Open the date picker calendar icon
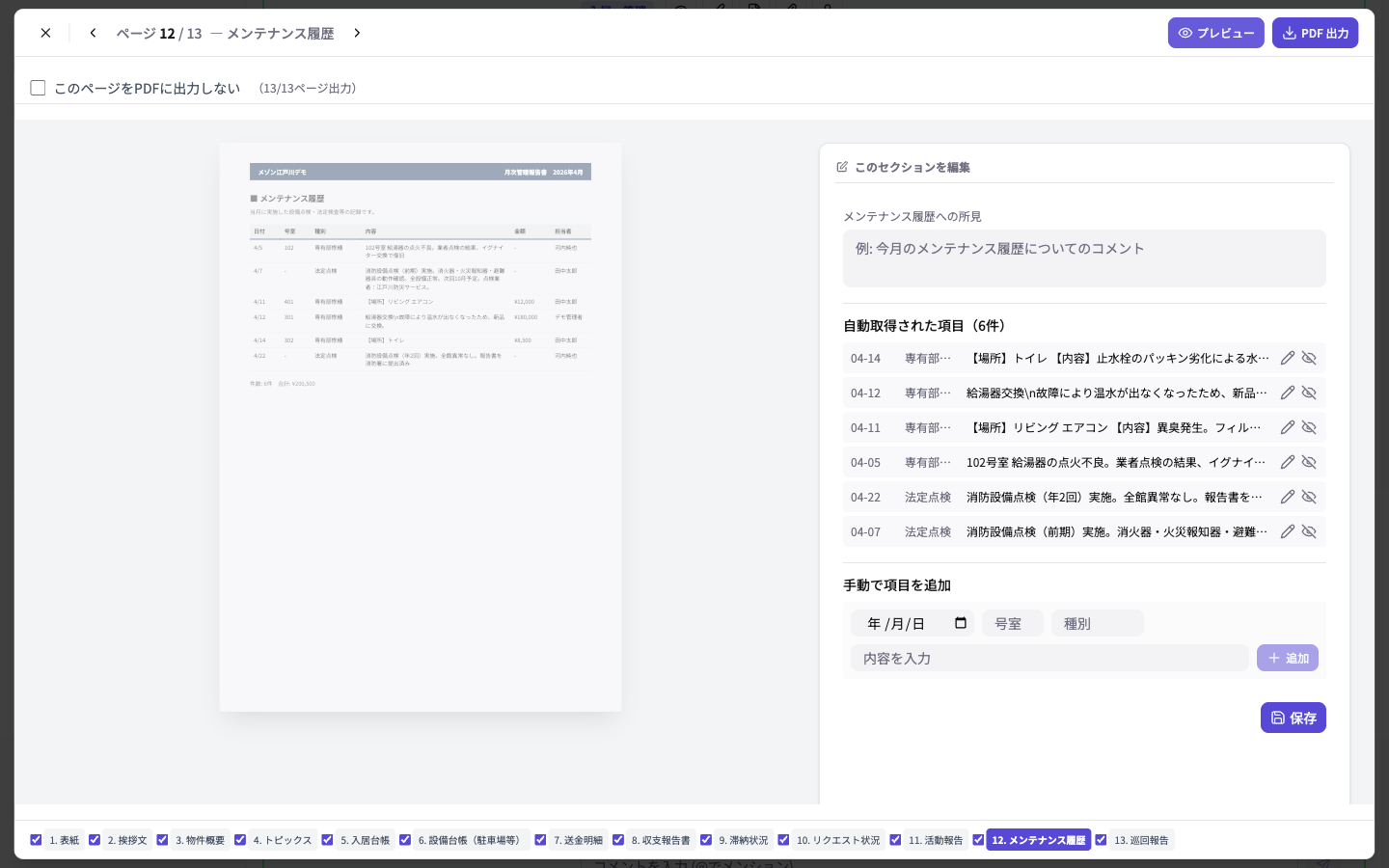The width and height of the screenshot is (1389, 868). coord(961,623)
